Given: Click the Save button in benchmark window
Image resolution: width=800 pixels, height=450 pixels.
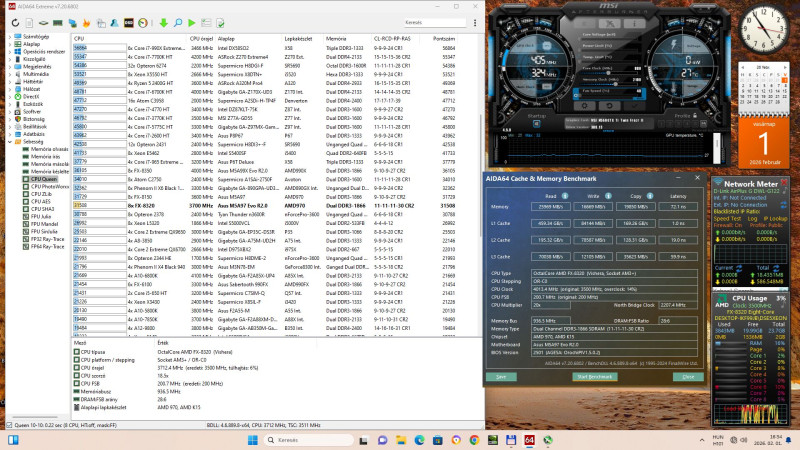Looking at the screenshot, I should [x=501, y=377].
